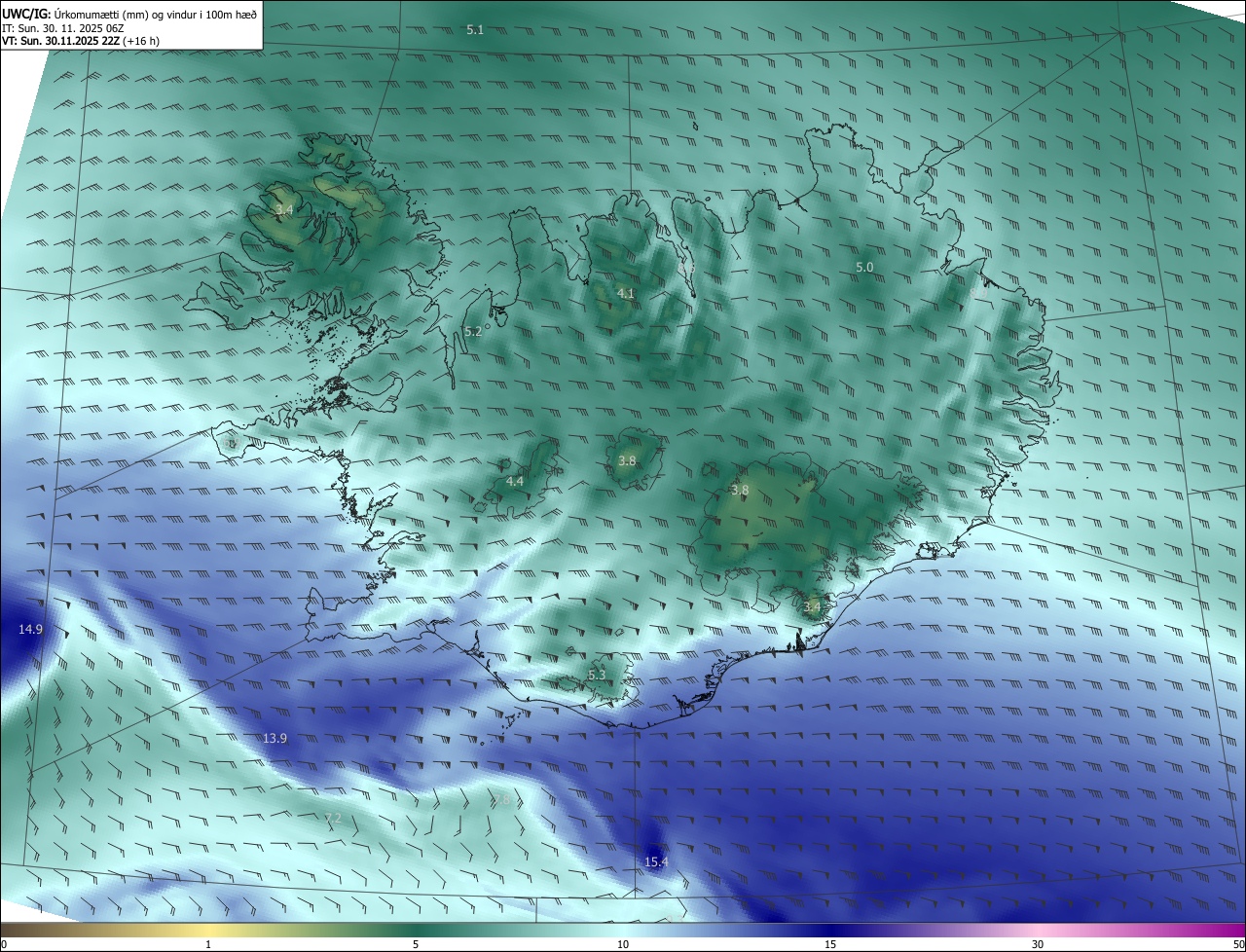The height and width of the screenshot is (952, 1246).
Task: Click the faint '7.2' value southwest of Iceland
Action: [x=333, y=818]
